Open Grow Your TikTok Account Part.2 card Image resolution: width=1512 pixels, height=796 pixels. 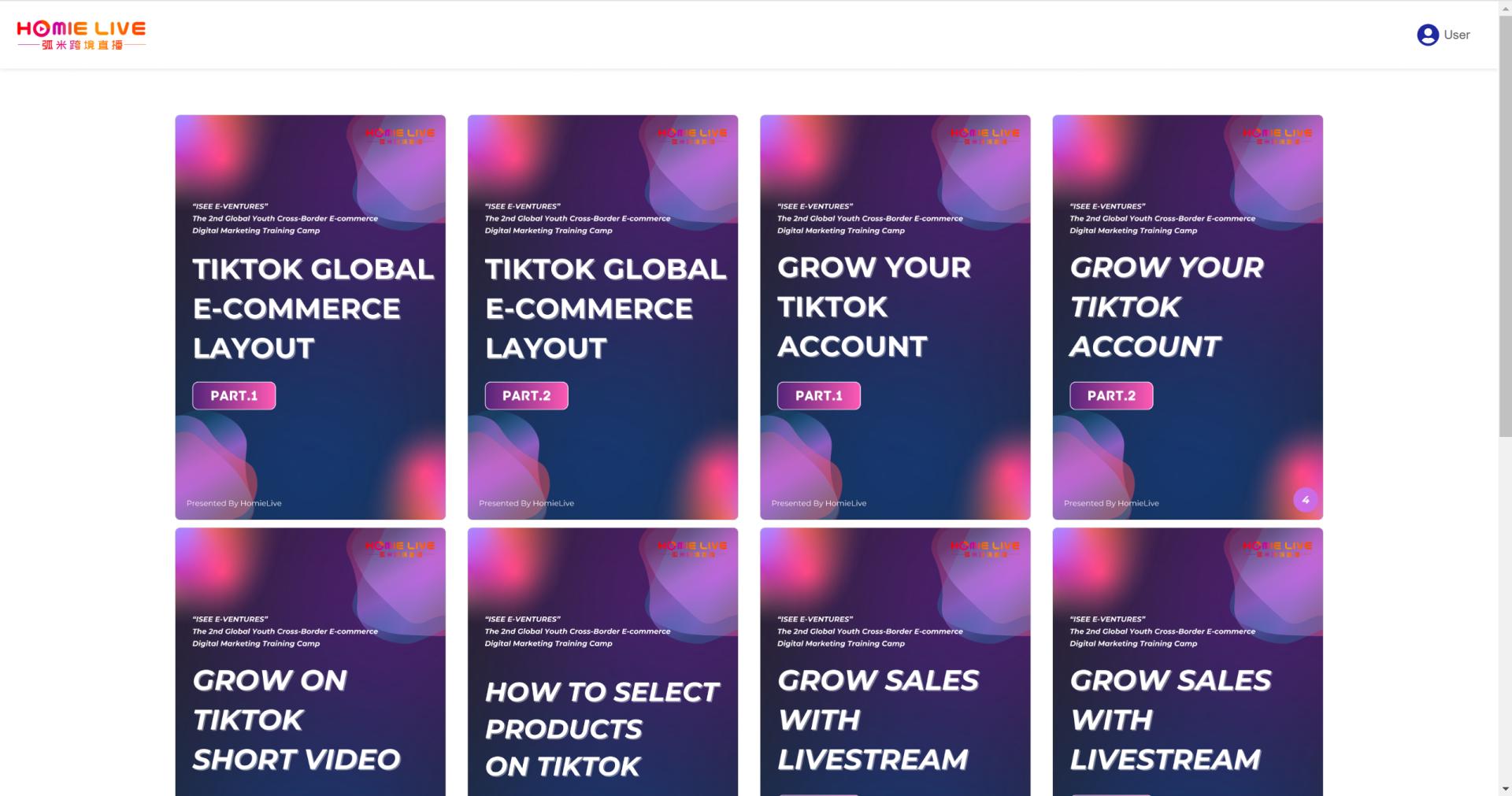tap(1188, 317)
